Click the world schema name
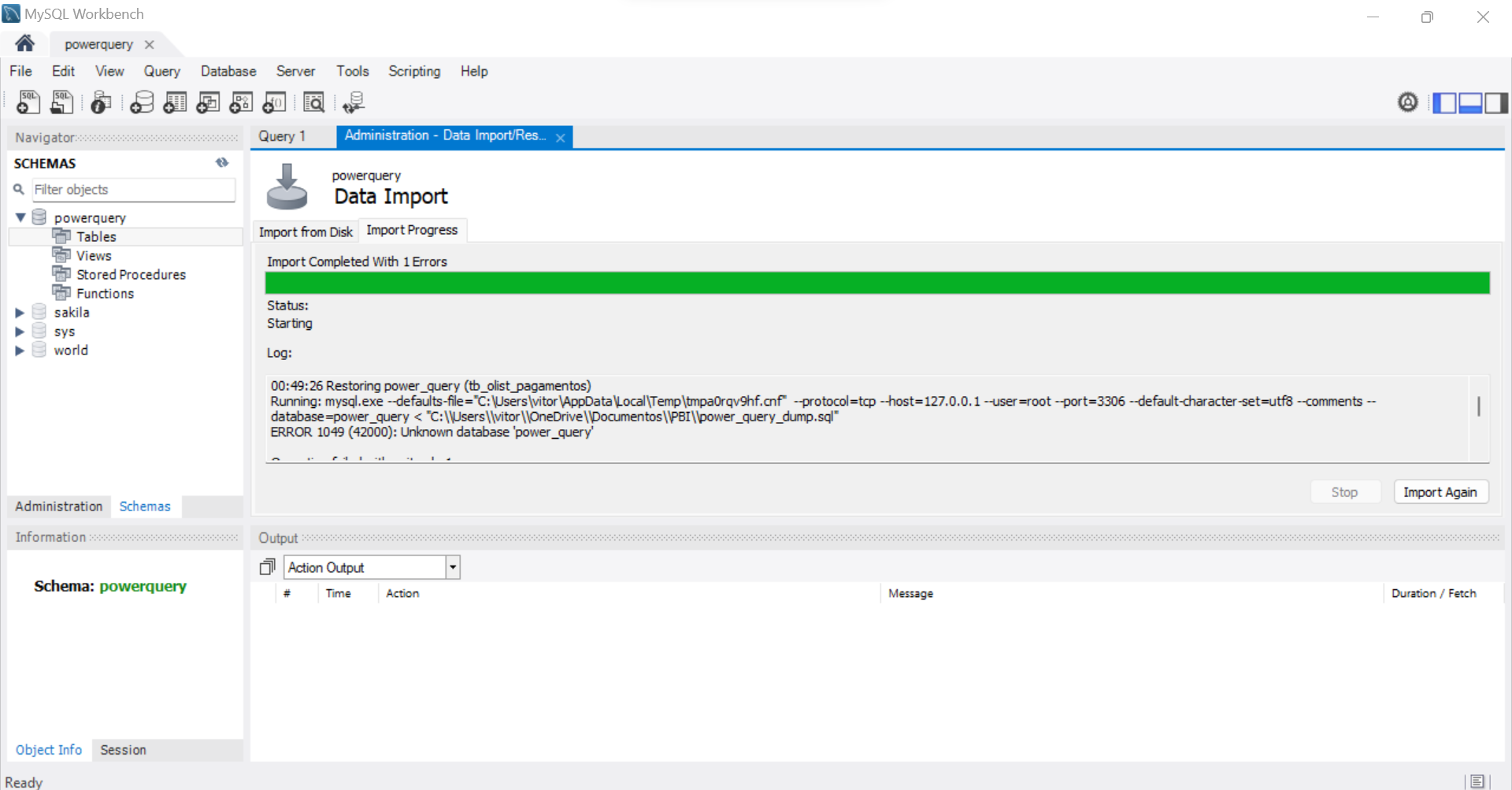Screen dimensions: 1512x790 (x=71, y=350)
